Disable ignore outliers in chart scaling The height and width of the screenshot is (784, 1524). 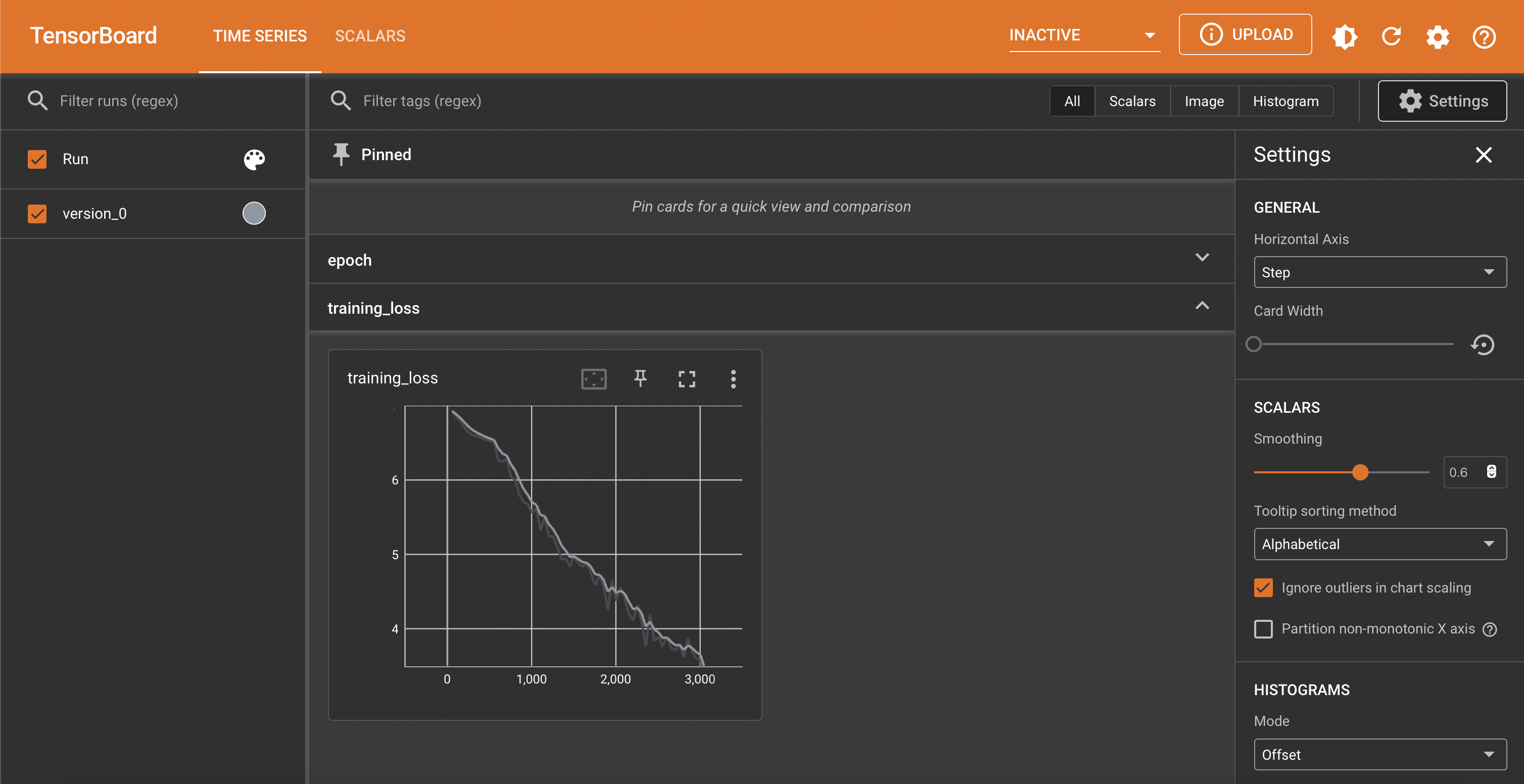[1263, 587]
